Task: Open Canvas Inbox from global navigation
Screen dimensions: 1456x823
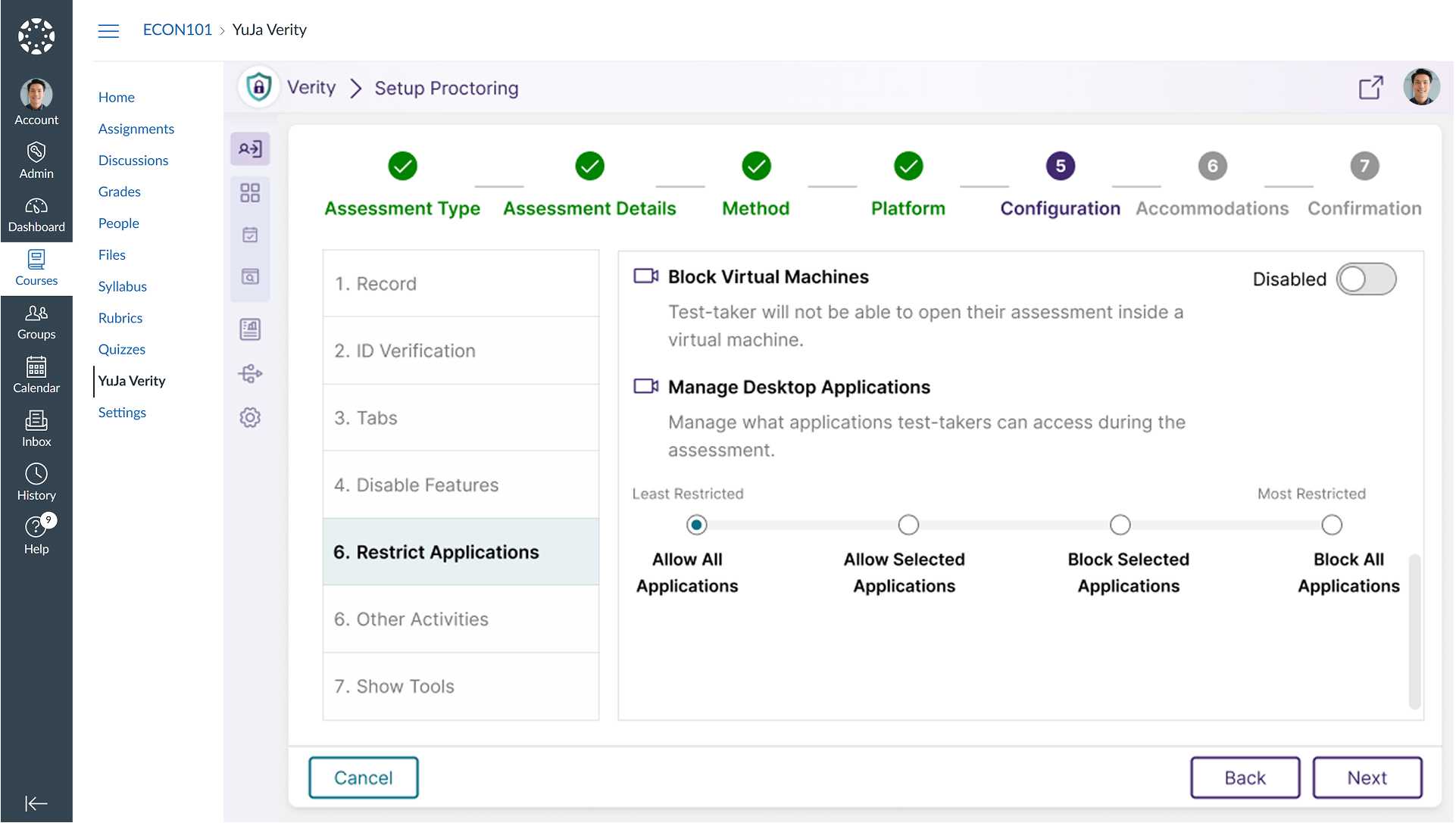Action: 36,429
